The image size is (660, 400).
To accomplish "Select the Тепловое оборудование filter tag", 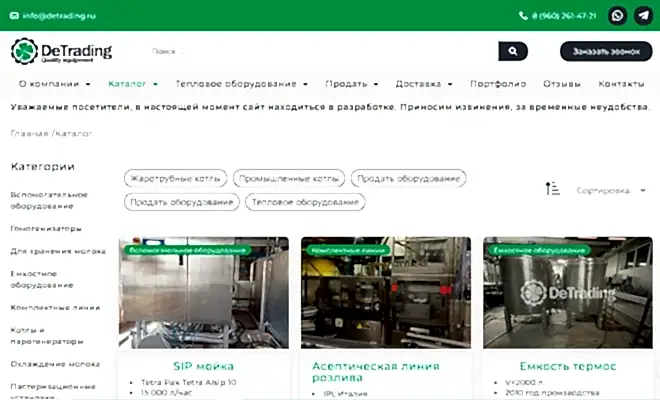I will [305, 202].
